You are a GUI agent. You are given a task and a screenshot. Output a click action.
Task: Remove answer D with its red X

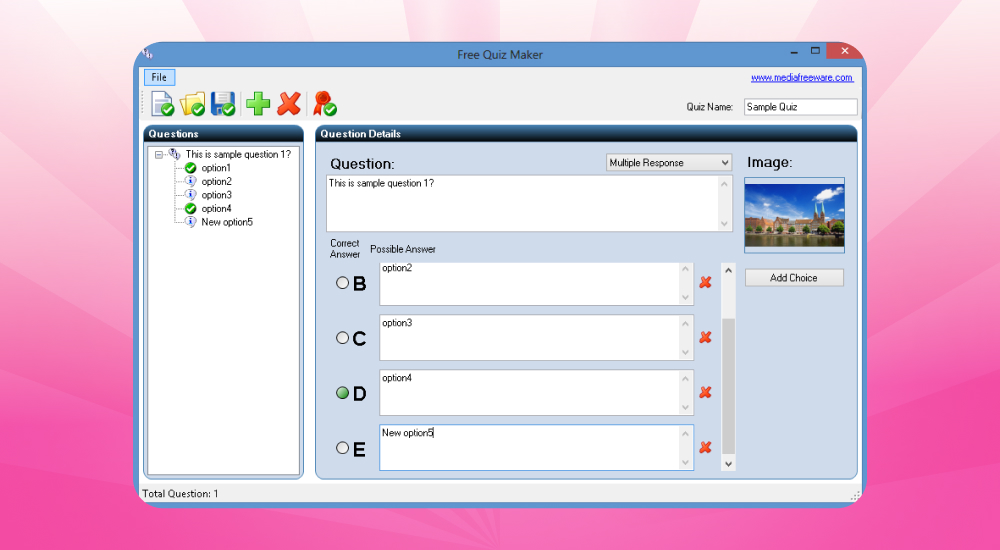pos(705,392)
